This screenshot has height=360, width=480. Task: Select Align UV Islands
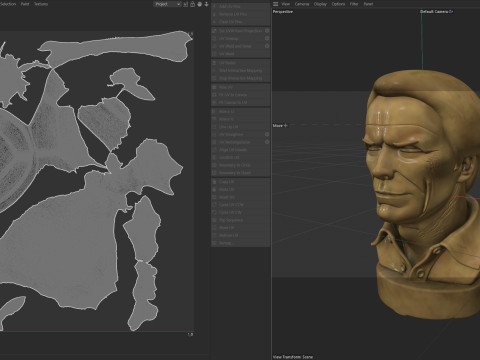tap(241, 150)
